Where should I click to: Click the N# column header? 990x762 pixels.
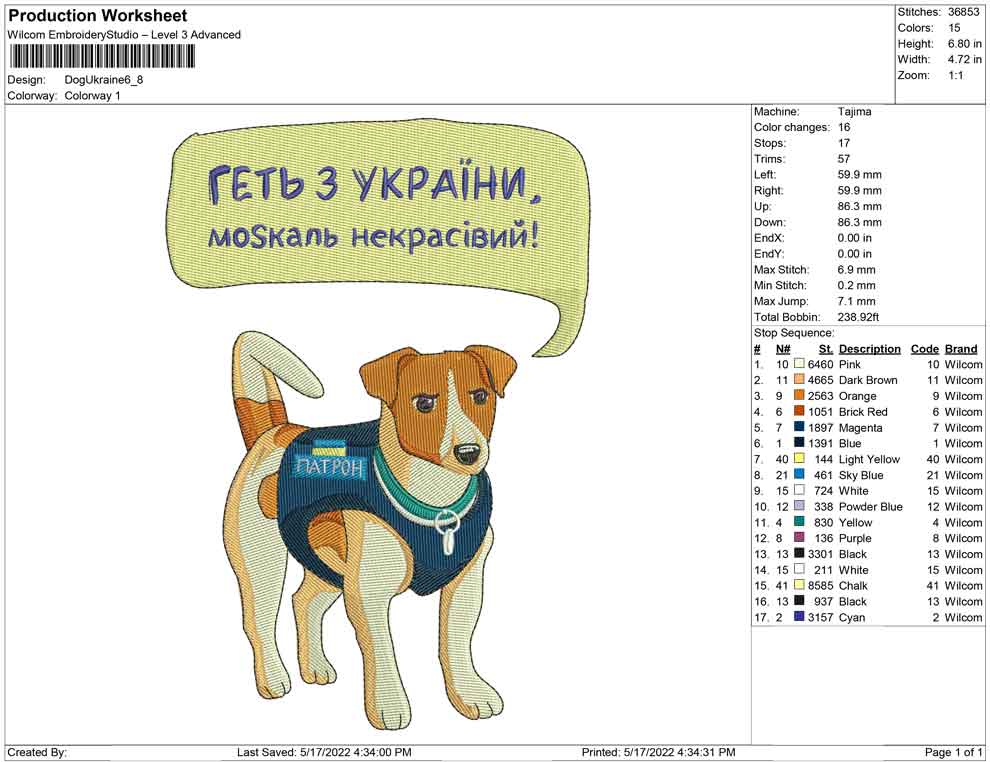(783, 349)
